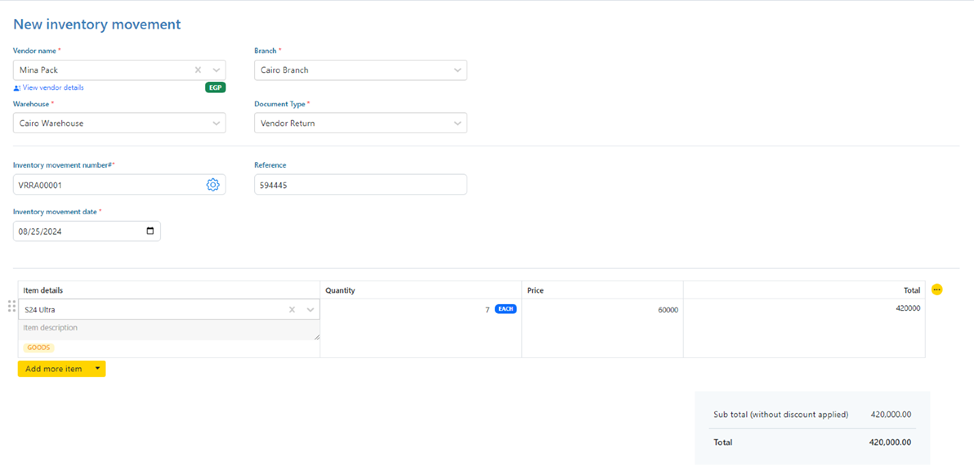Expand the S24 Ultra item dropdown
The width and height of the screenshot is (974, 467).
(x=310, y=310)
